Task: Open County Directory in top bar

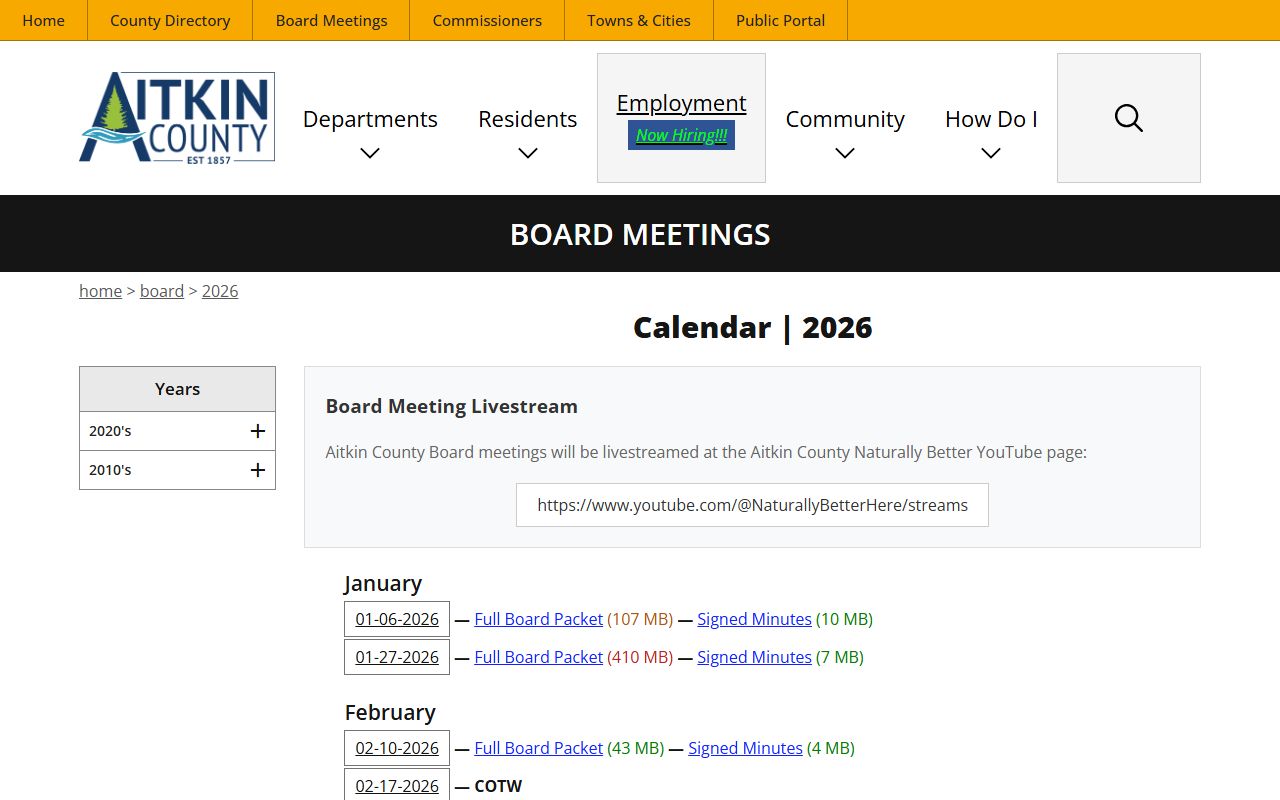Action: (170, 20)
